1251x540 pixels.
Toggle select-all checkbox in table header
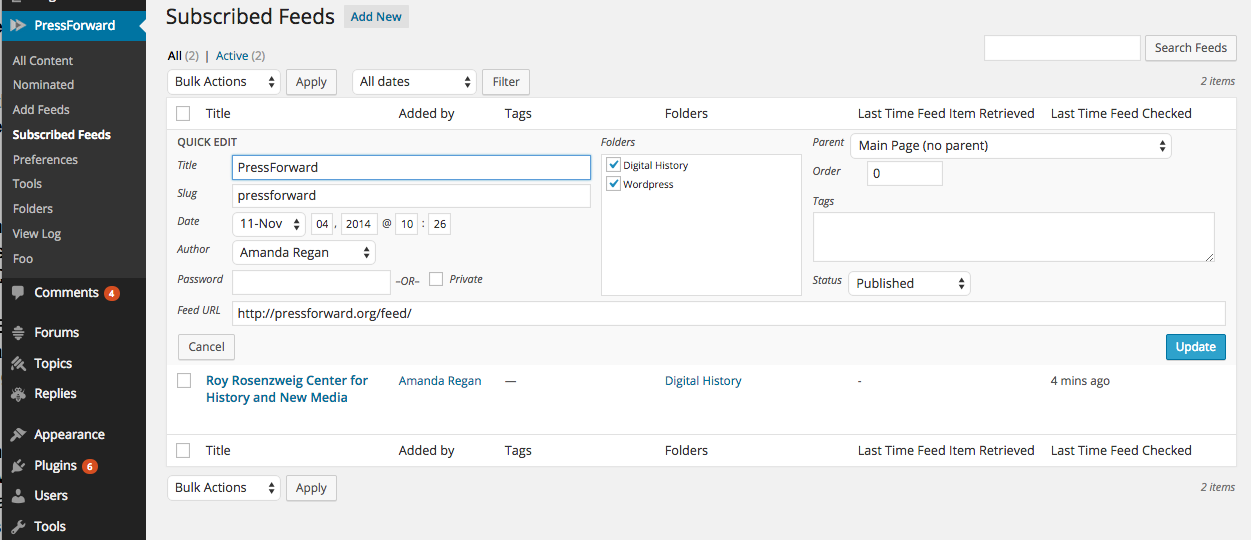click(x=183, y=113)
